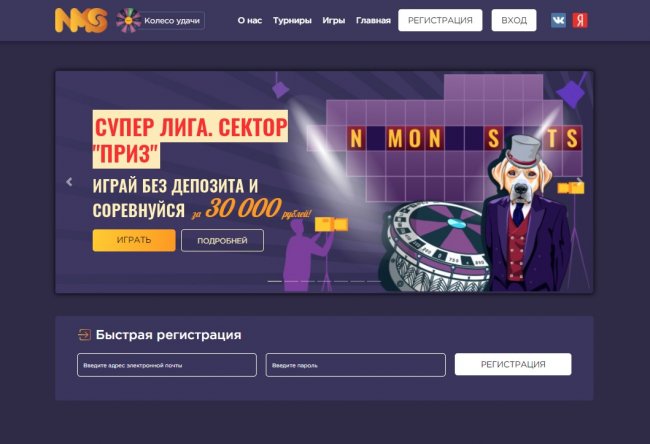Go to previous banner slide arrow
Viewport: 650px width, 444px height.
(x=69, y=182)
